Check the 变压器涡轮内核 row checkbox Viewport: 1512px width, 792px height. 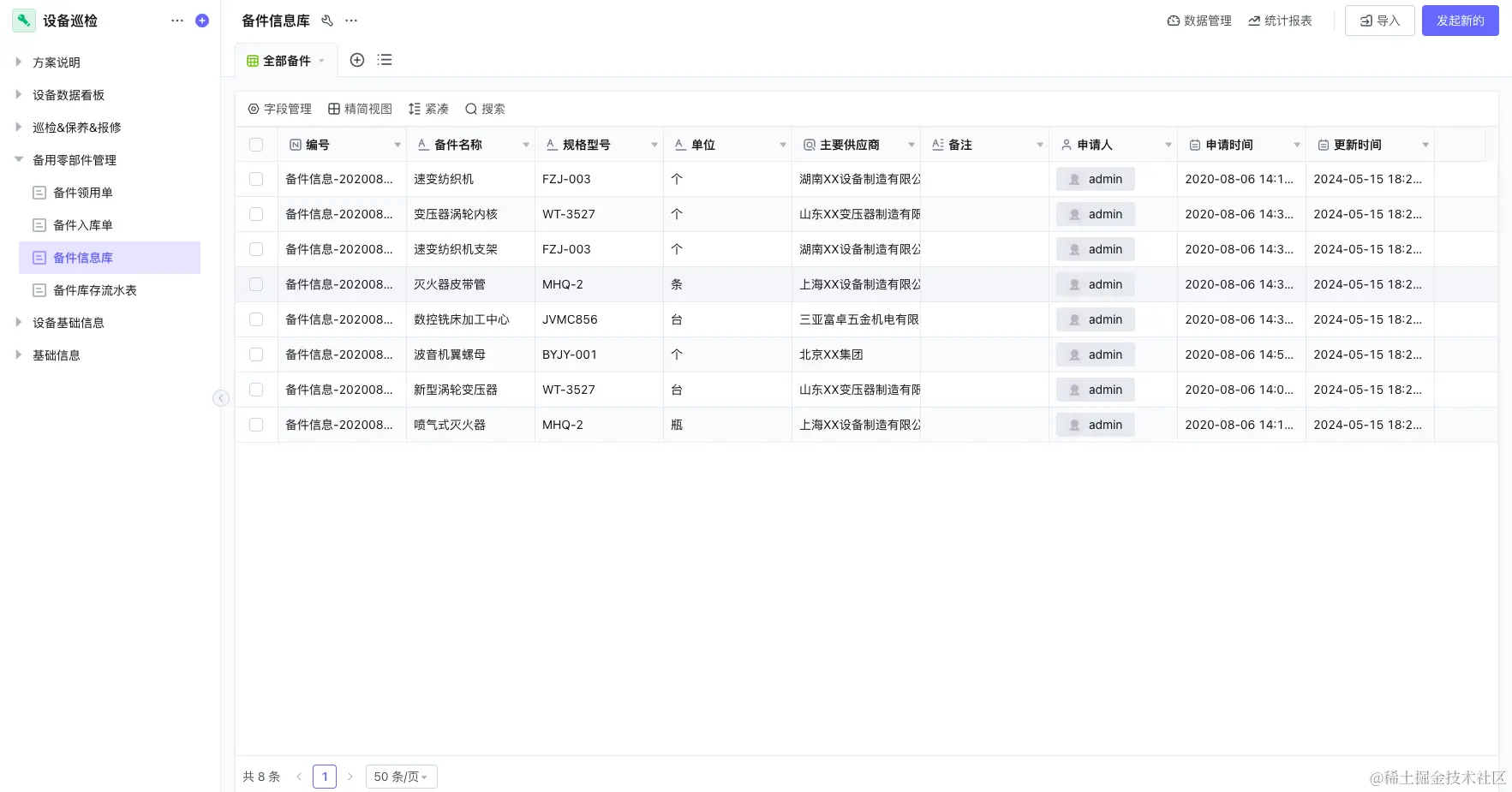pos(256,214)
